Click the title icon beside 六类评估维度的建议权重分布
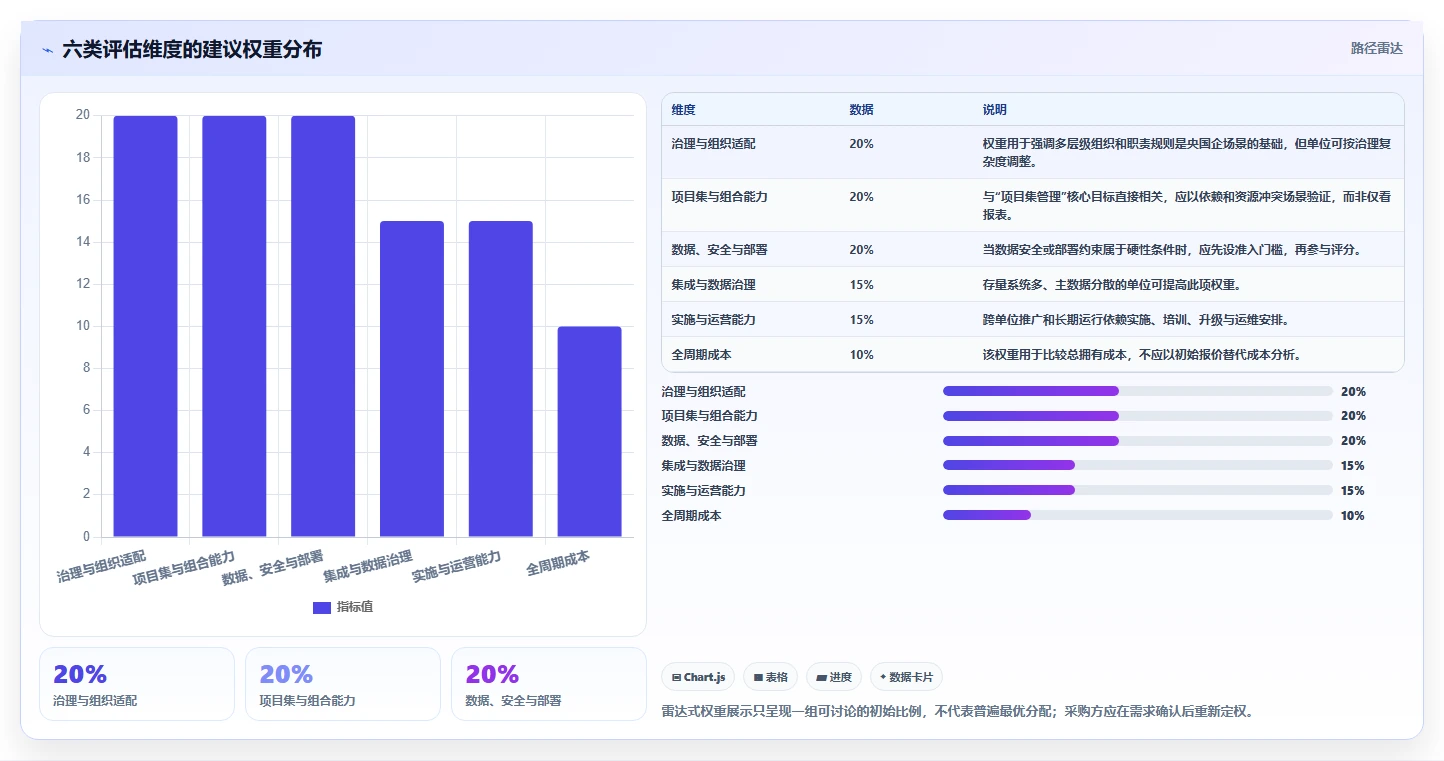 pyautogui.click(x=47, y=50)
